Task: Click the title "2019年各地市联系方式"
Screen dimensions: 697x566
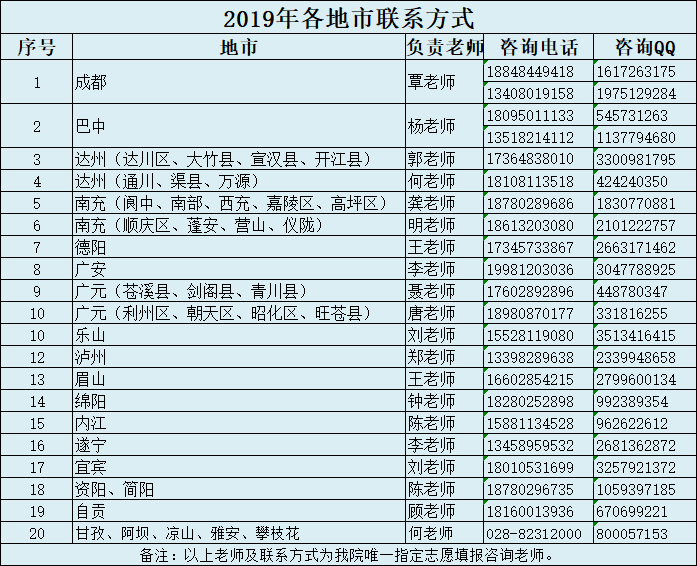Action: [348, 17]
